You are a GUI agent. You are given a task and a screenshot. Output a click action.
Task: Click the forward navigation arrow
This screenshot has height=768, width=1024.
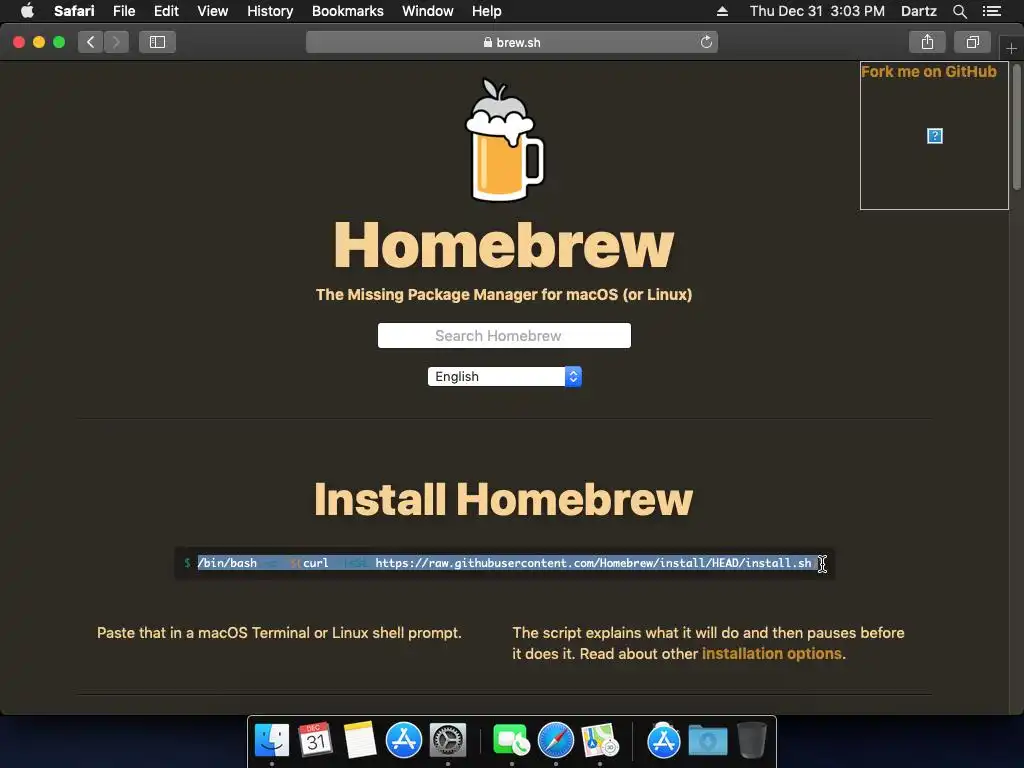116,42
